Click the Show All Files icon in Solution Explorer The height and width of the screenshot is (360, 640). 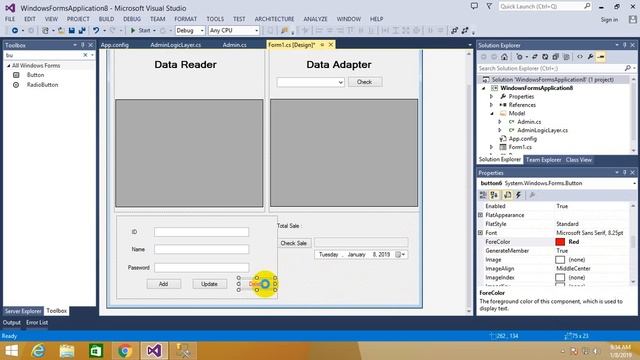[566, 57]
